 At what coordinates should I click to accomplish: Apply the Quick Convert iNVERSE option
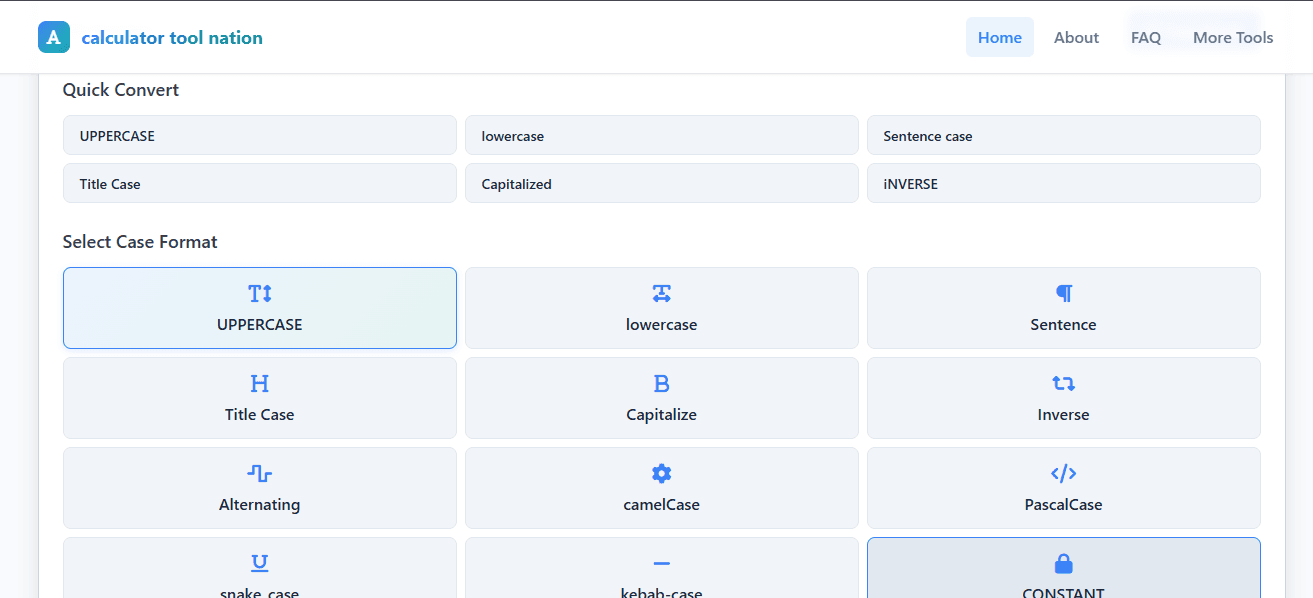(1063, 183)
